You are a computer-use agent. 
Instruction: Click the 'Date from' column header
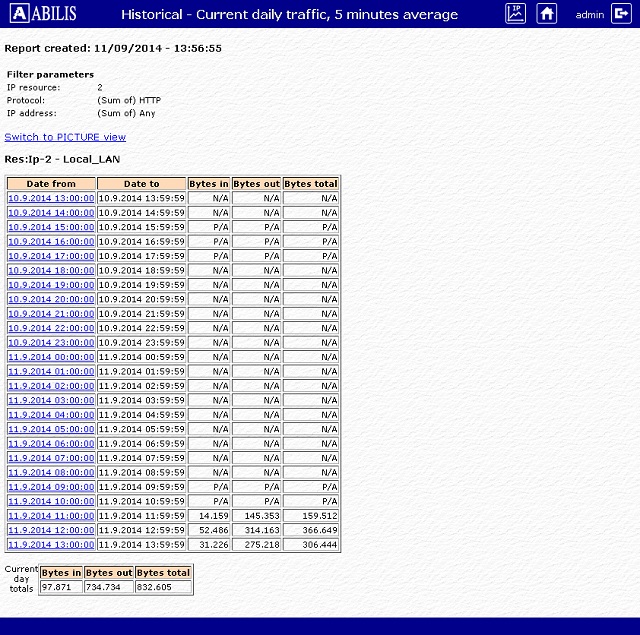[x=51, y=184]
